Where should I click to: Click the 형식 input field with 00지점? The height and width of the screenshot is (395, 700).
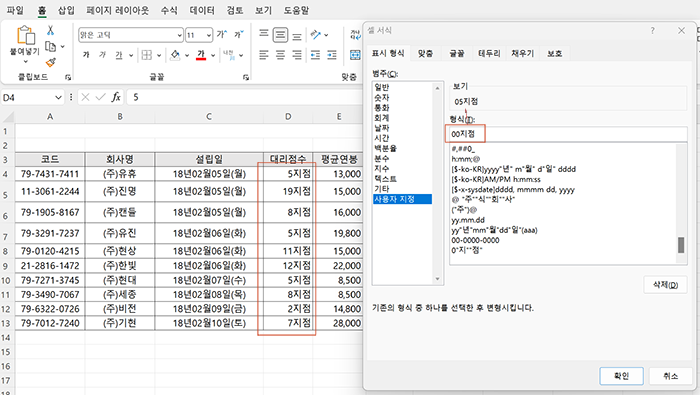(x=568, y=134)
